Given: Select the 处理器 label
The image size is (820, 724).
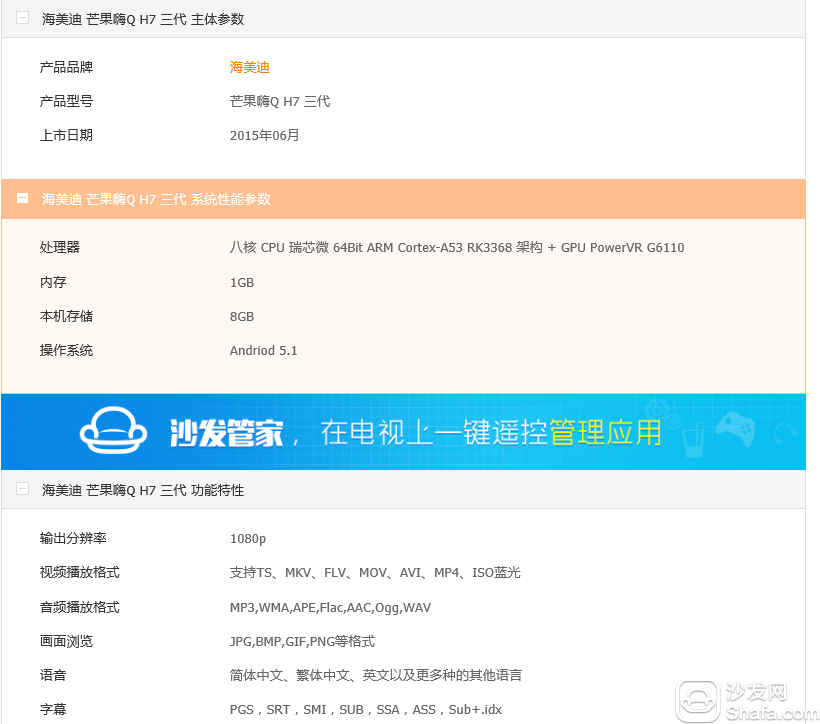Looking at the screenshot, I should pos(60,247).
